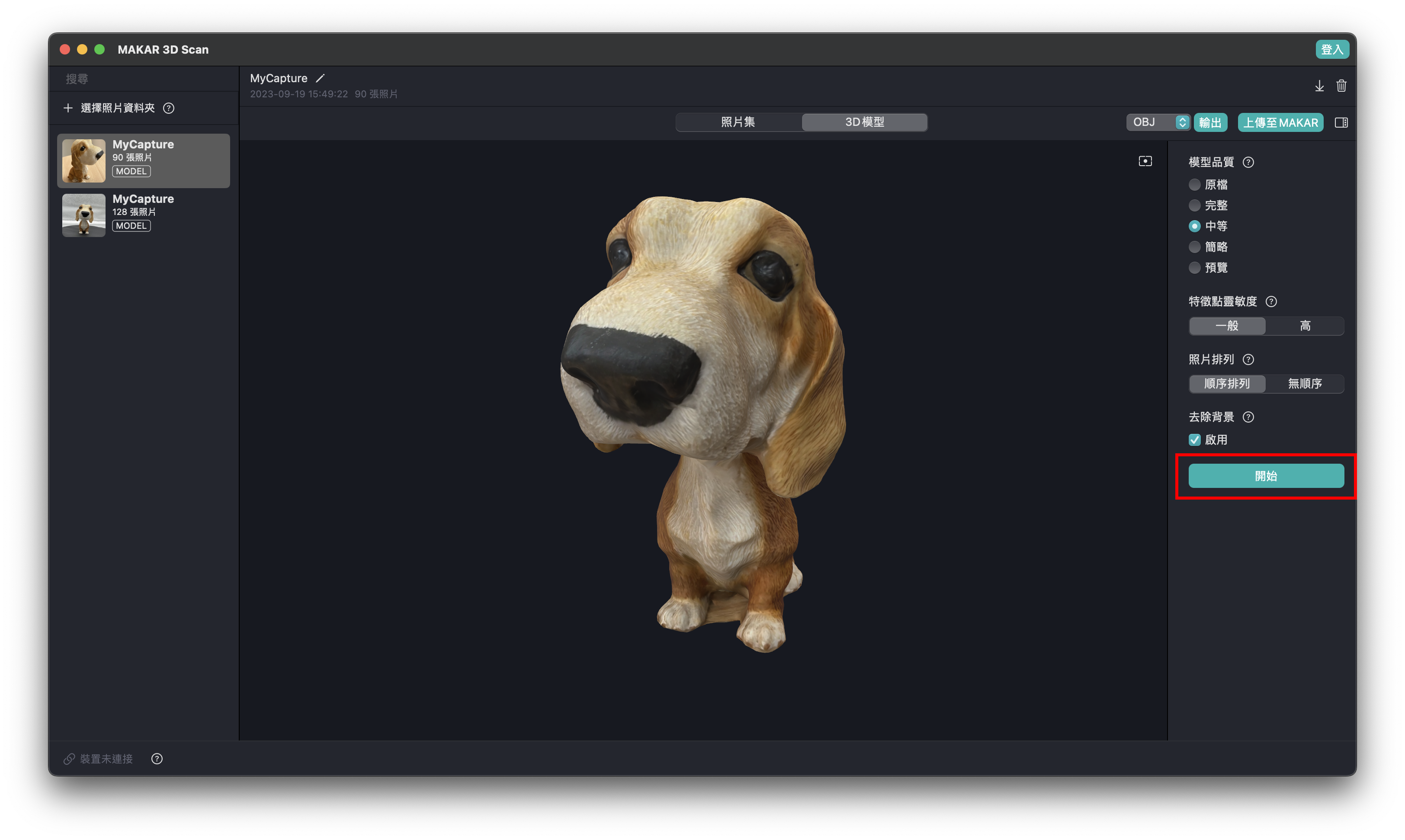Click help icon beside 選擇照片資料夾
The image size is (1405, 840).
click(x=169, y=108)
